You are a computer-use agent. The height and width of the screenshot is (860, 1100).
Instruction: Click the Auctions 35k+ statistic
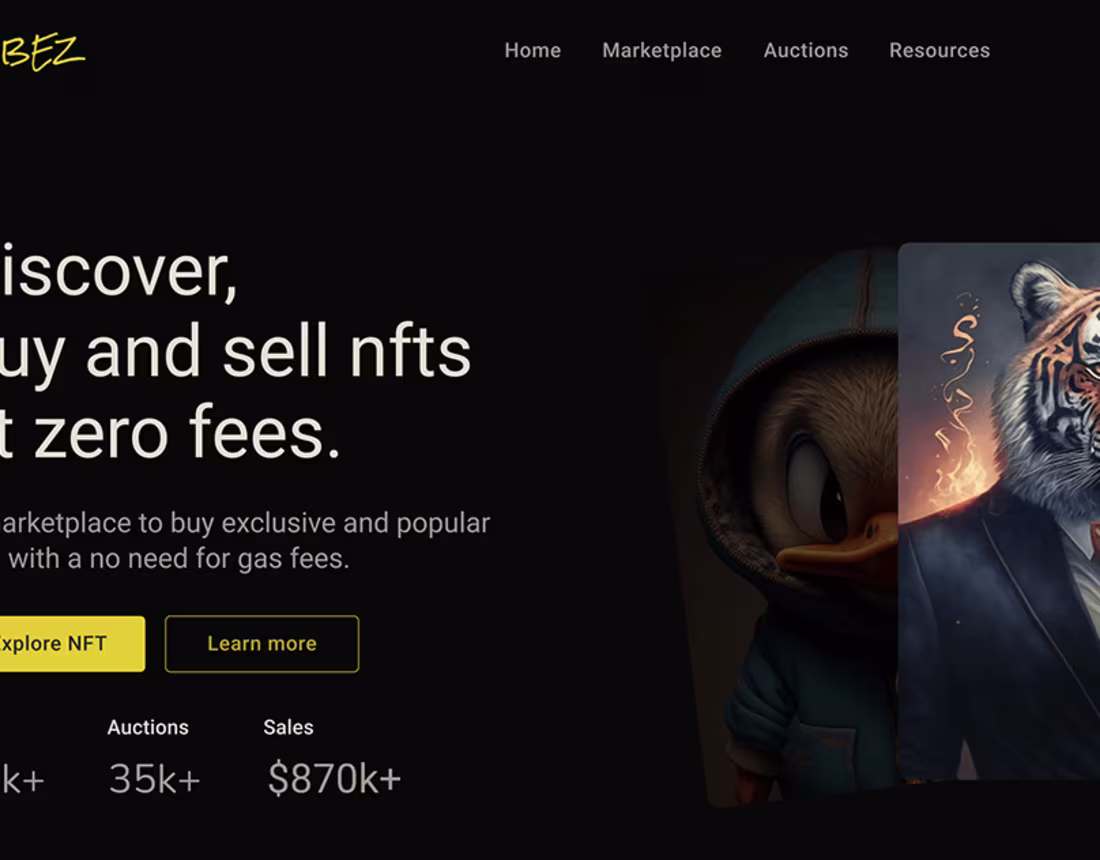(x=153, y=778)
